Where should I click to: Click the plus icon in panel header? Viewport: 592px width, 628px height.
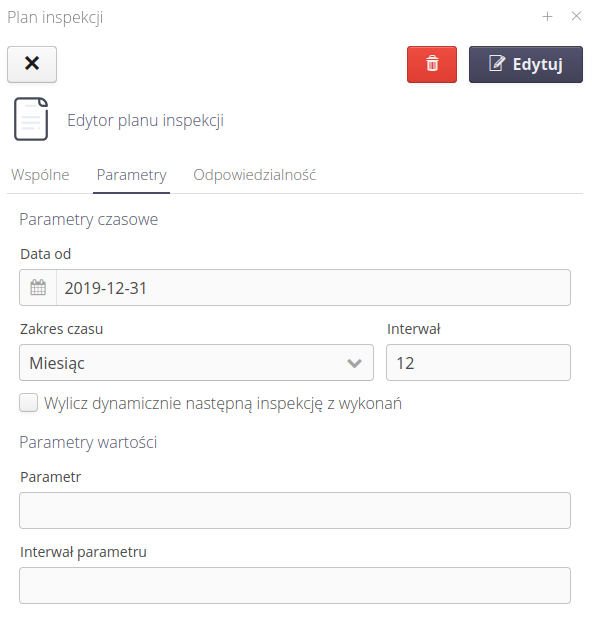547,16
